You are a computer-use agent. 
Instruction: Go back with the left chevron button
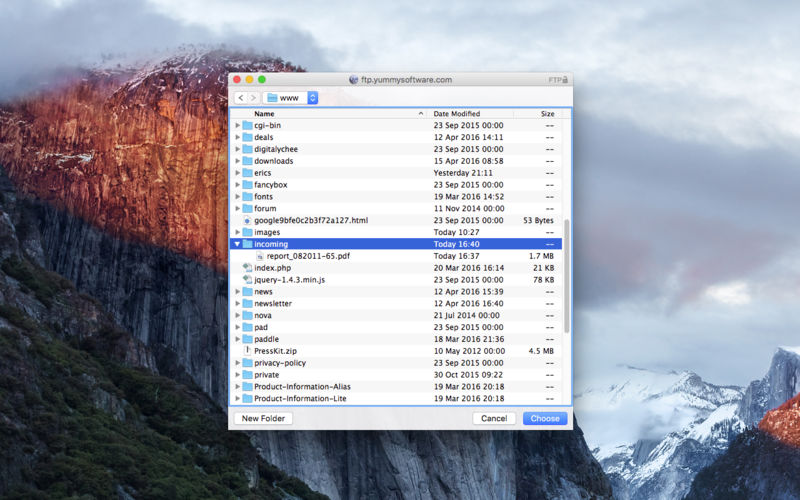tap(241, 97)
